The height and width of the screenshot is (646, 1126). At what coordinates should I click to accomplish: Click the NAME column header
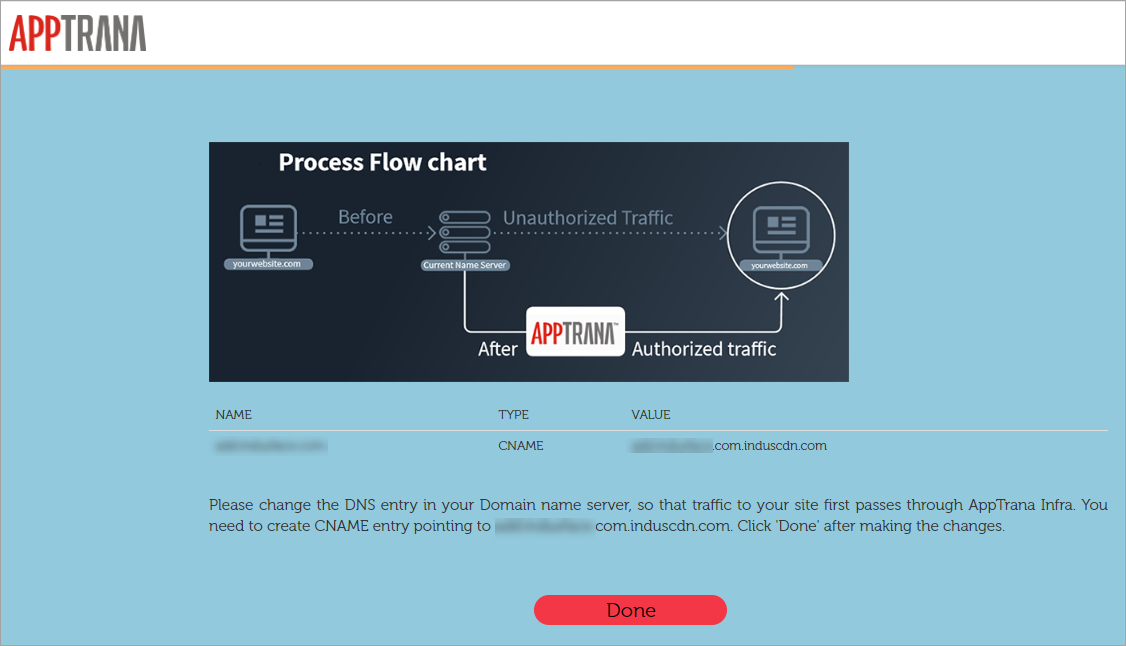[233, 415]
